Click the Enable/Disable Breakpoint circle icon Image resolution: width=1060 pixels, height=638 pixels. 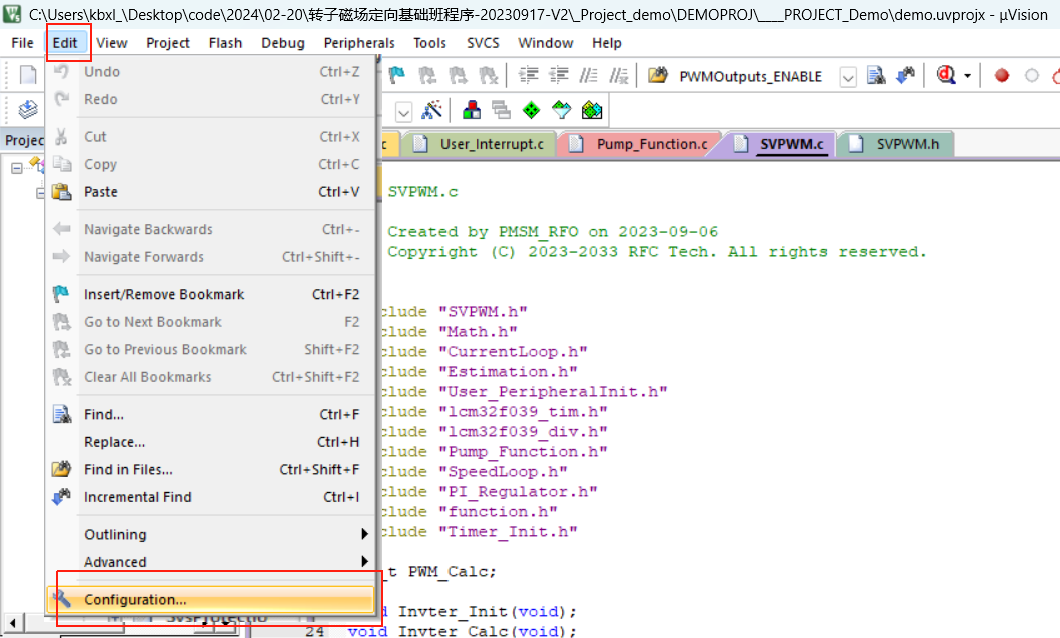coord(1032,76)
